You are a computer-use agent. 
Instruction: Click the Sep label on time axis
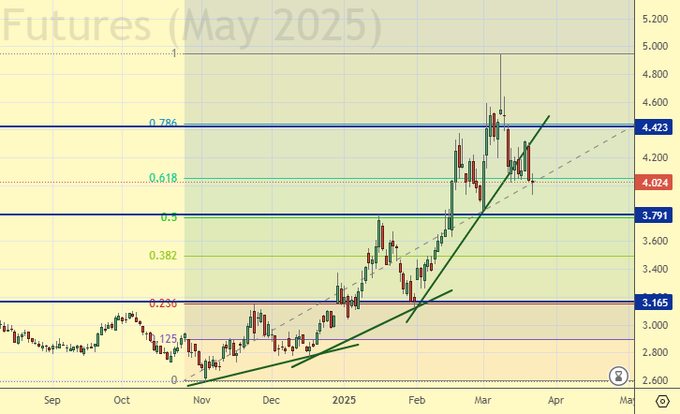(x=53, y=399)
